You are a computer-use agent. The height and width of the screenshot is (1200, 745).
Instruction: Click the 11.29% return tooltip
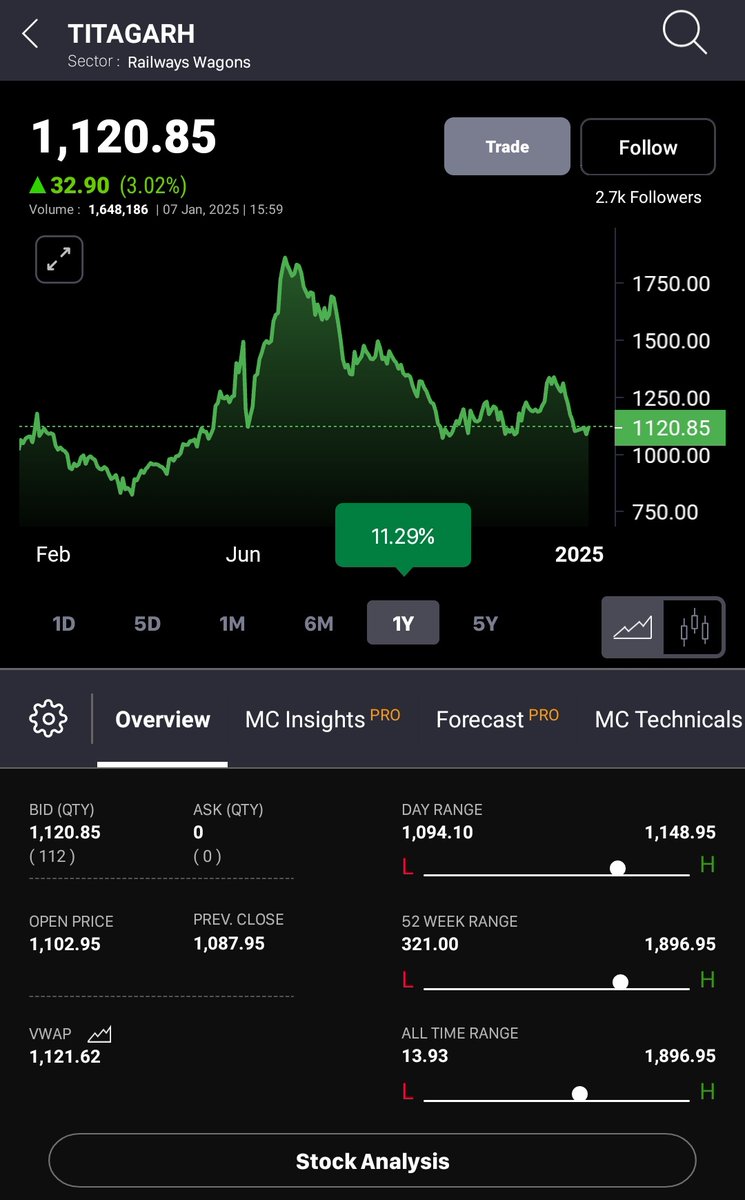click(x=403, y=538)
